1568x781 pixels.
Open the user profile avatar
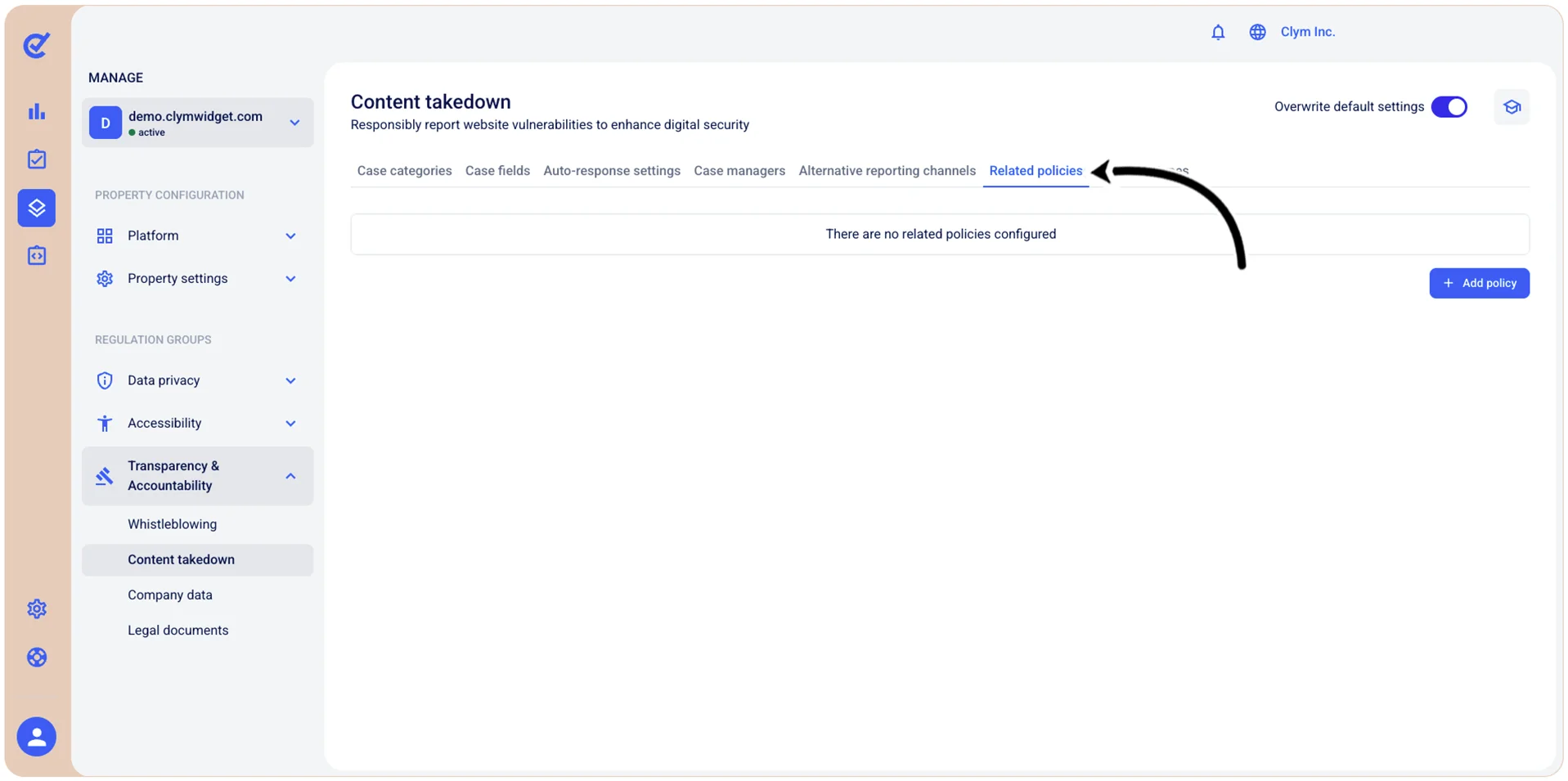point(37,737)
